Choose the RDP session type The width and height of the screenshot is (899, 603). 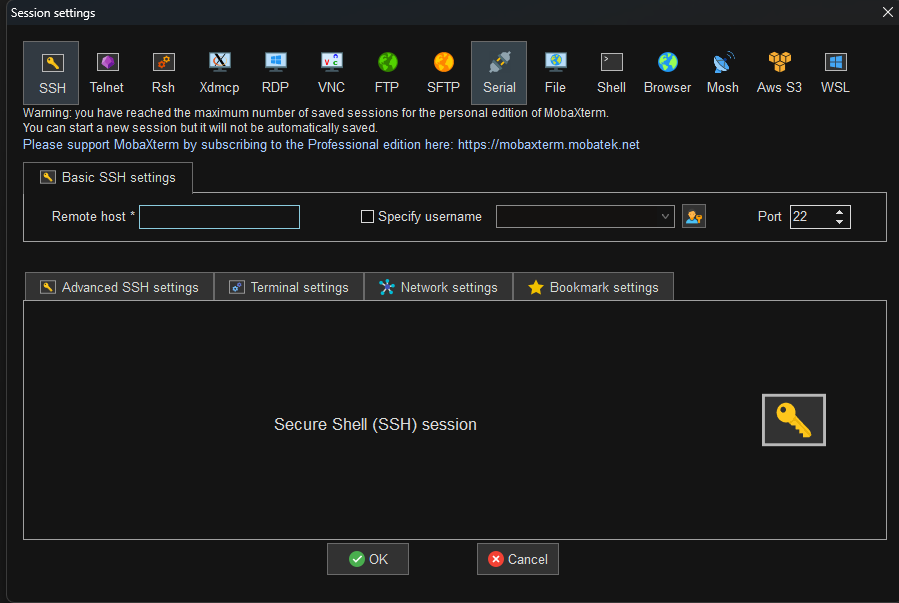(275, 73)
